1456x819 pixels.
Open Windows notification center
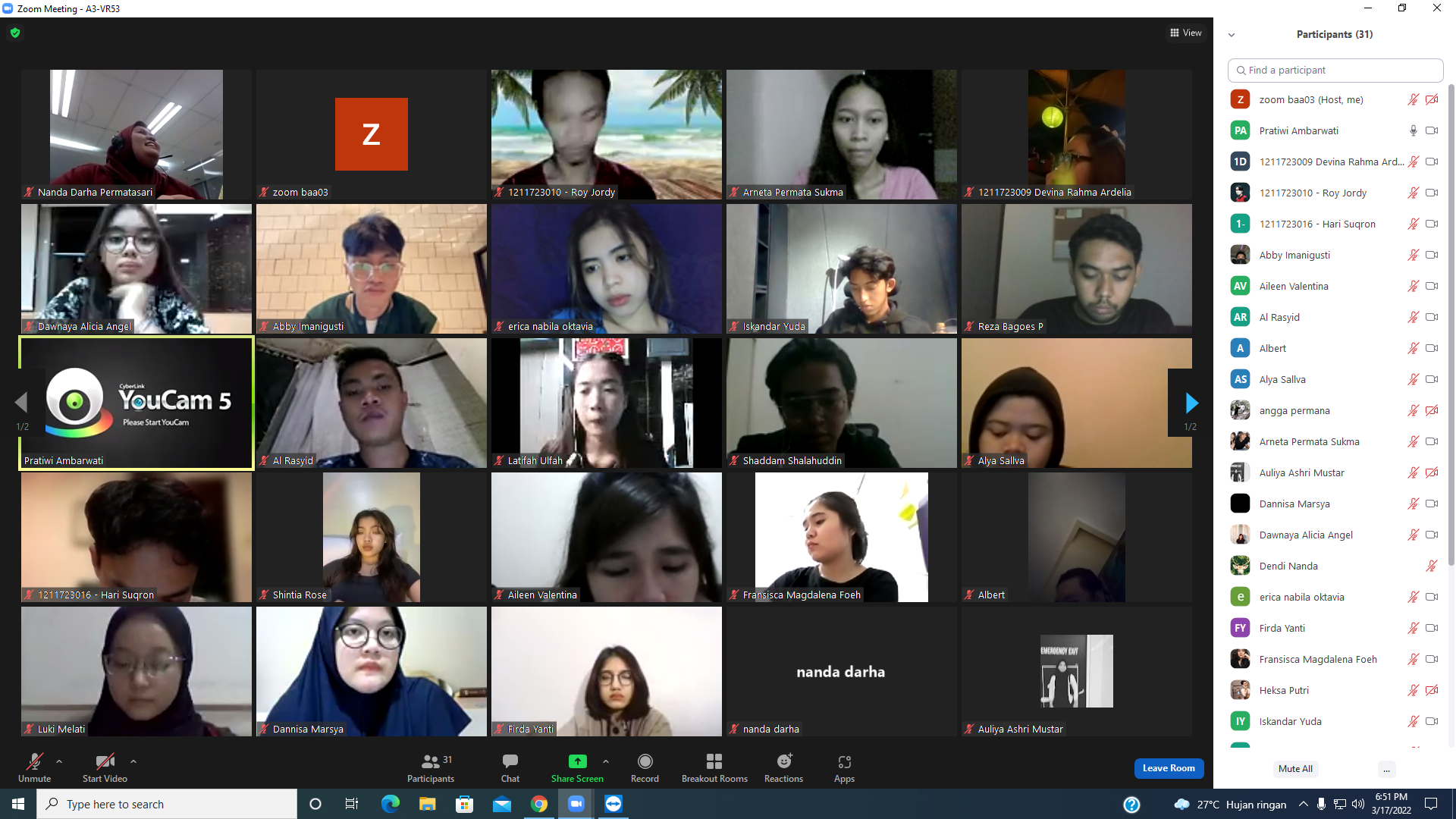click(x=1431, y=804)
